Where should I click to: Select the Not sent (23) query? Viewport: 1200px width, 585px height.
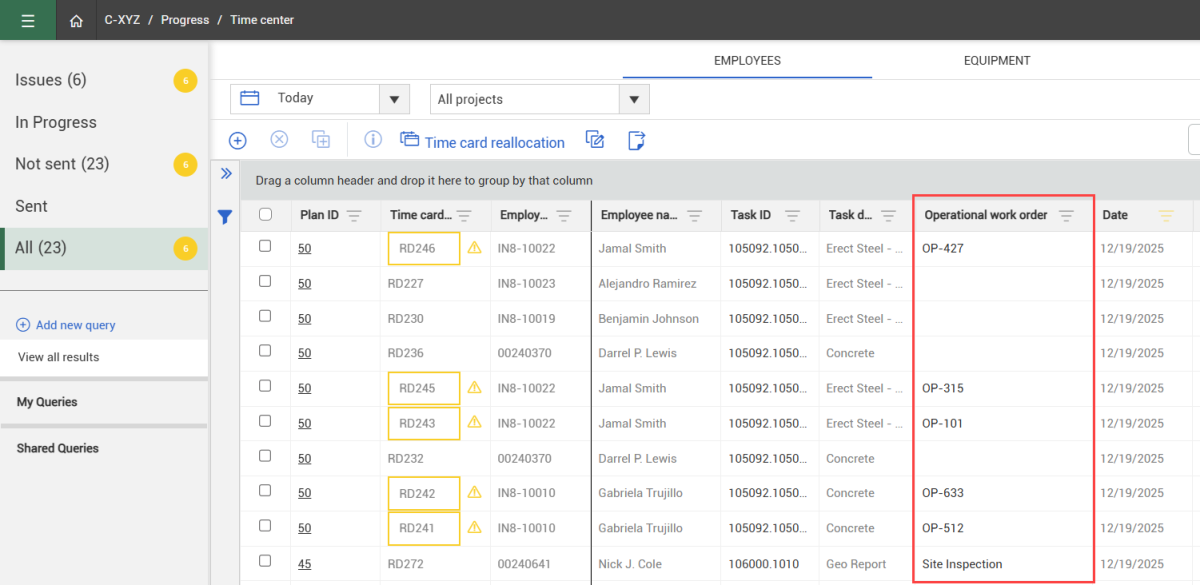[x=62, y=164]
